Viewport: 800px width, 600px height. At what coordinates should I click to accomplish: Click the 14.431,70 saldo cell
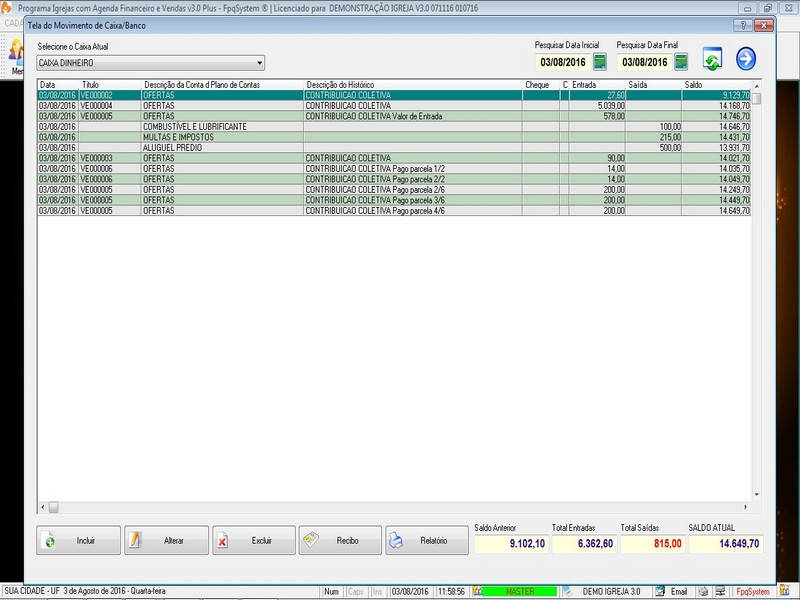[716, 137]
